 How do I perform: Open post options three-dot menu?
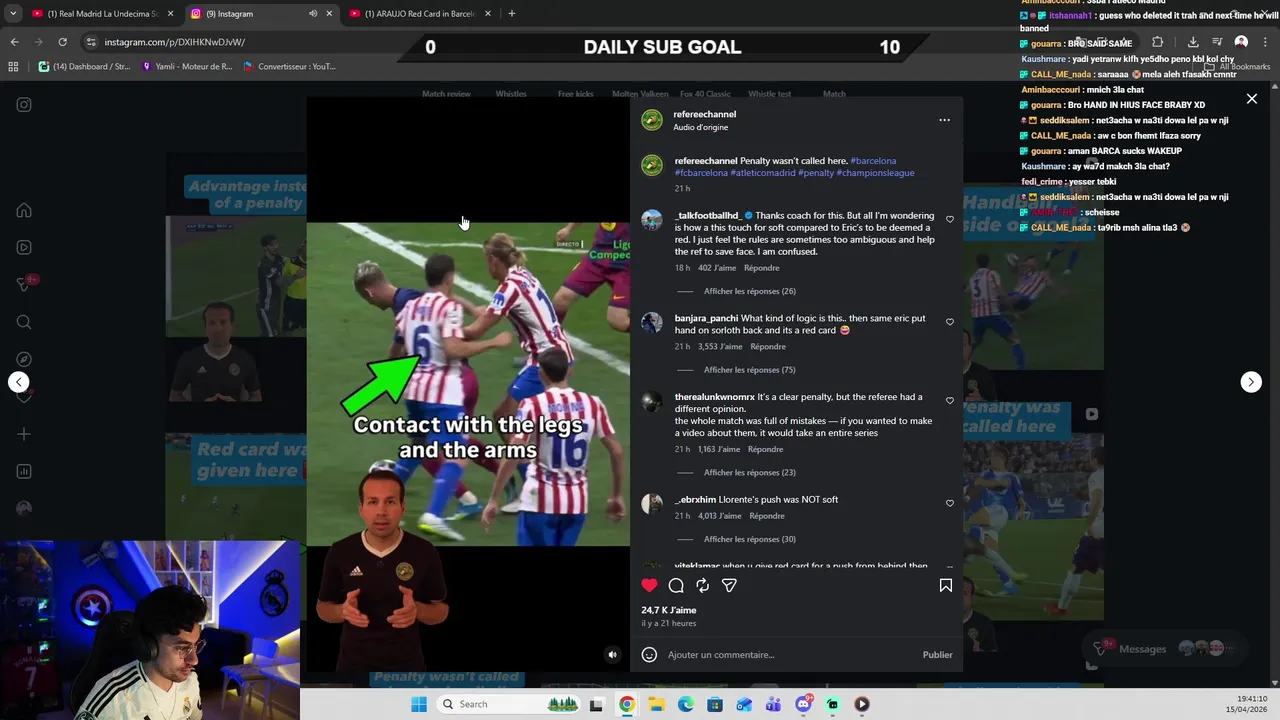[944, 120]
